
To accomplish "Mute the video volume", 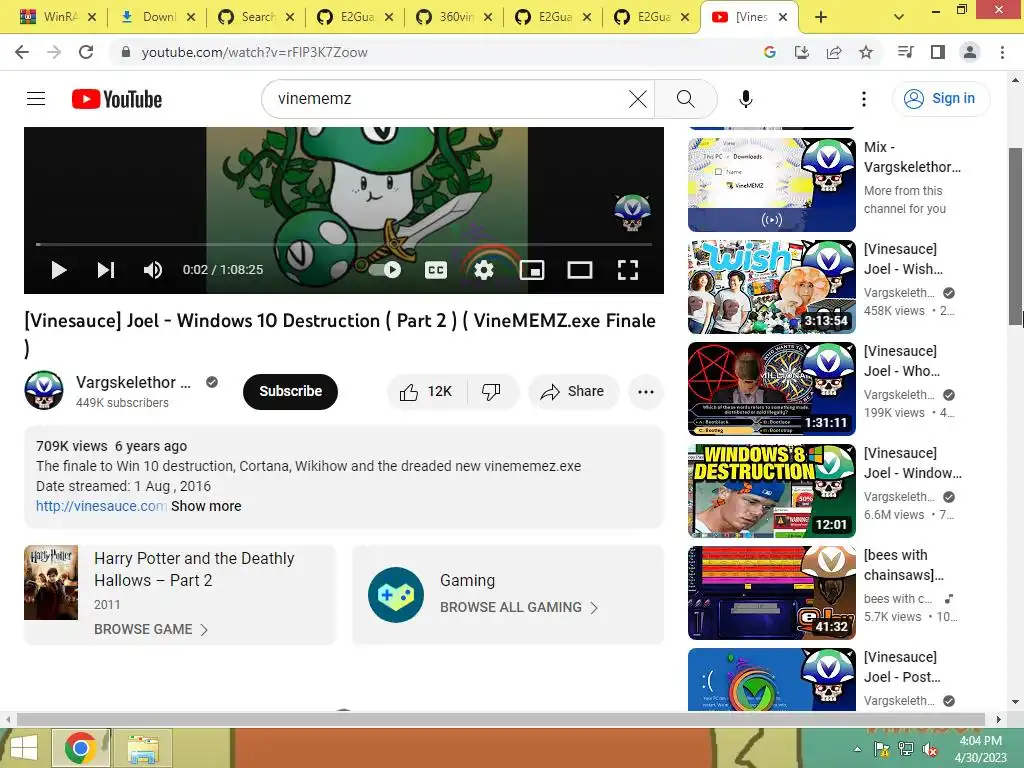I will tap(153, 270).
